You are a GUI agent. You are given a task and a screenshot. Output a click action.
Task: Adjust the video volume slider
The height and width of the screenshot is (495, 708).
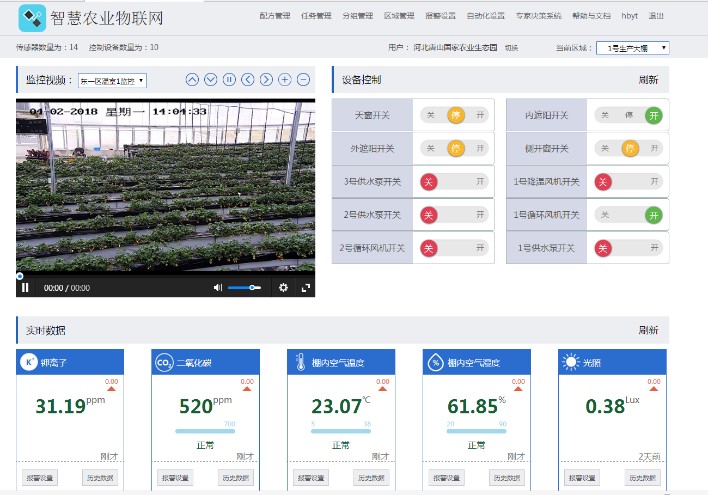click(244, 288)
